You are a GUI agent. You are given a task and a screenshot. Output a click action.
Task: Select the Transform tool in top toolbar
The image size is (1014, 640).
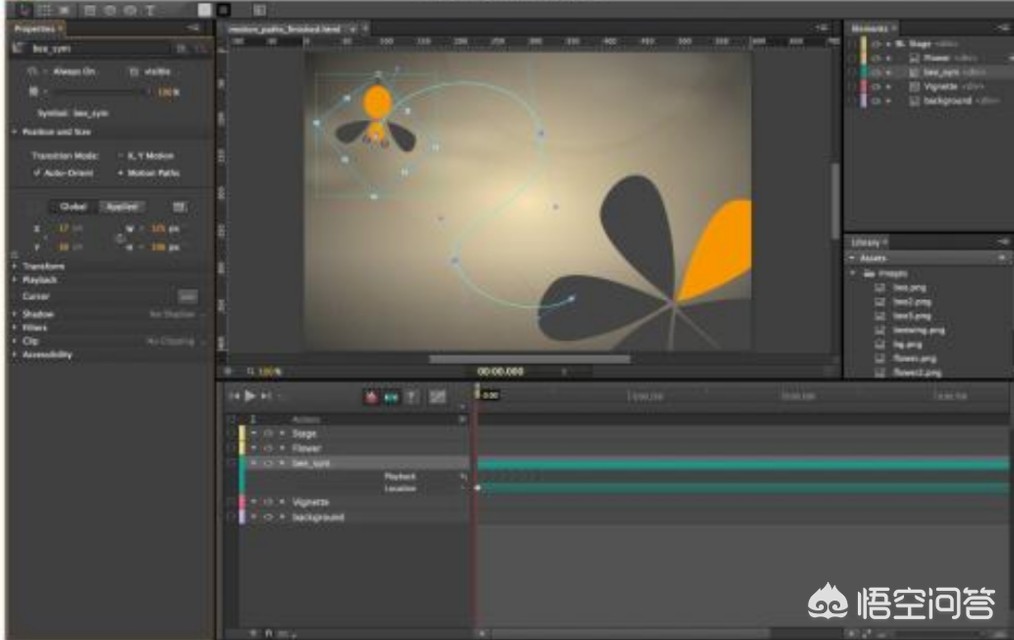(44, 10)
